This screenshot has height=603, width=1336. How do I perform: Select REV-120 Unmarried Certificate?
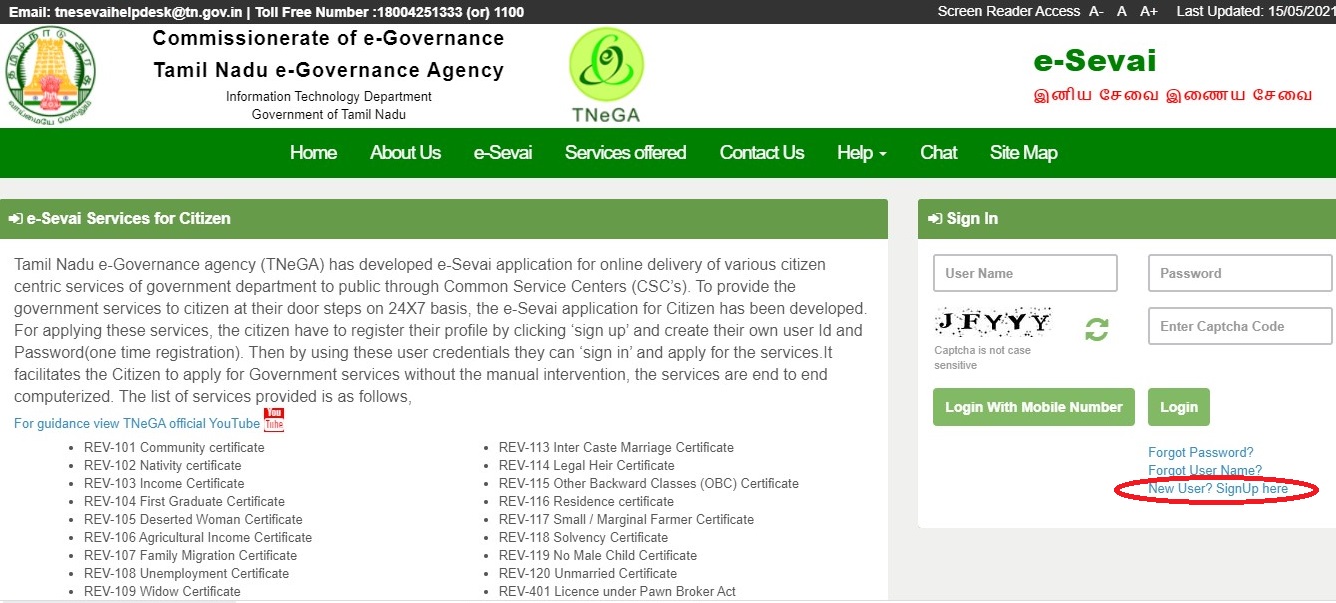click(x=588, y=574)
